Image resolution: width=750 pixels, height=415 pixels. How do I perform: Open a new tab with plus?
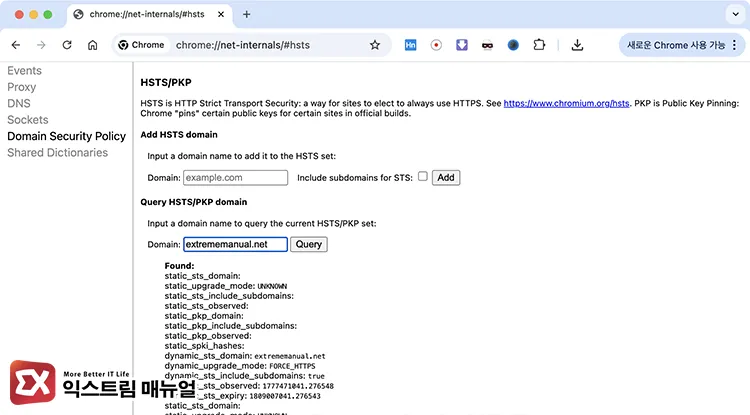[246, 14]
